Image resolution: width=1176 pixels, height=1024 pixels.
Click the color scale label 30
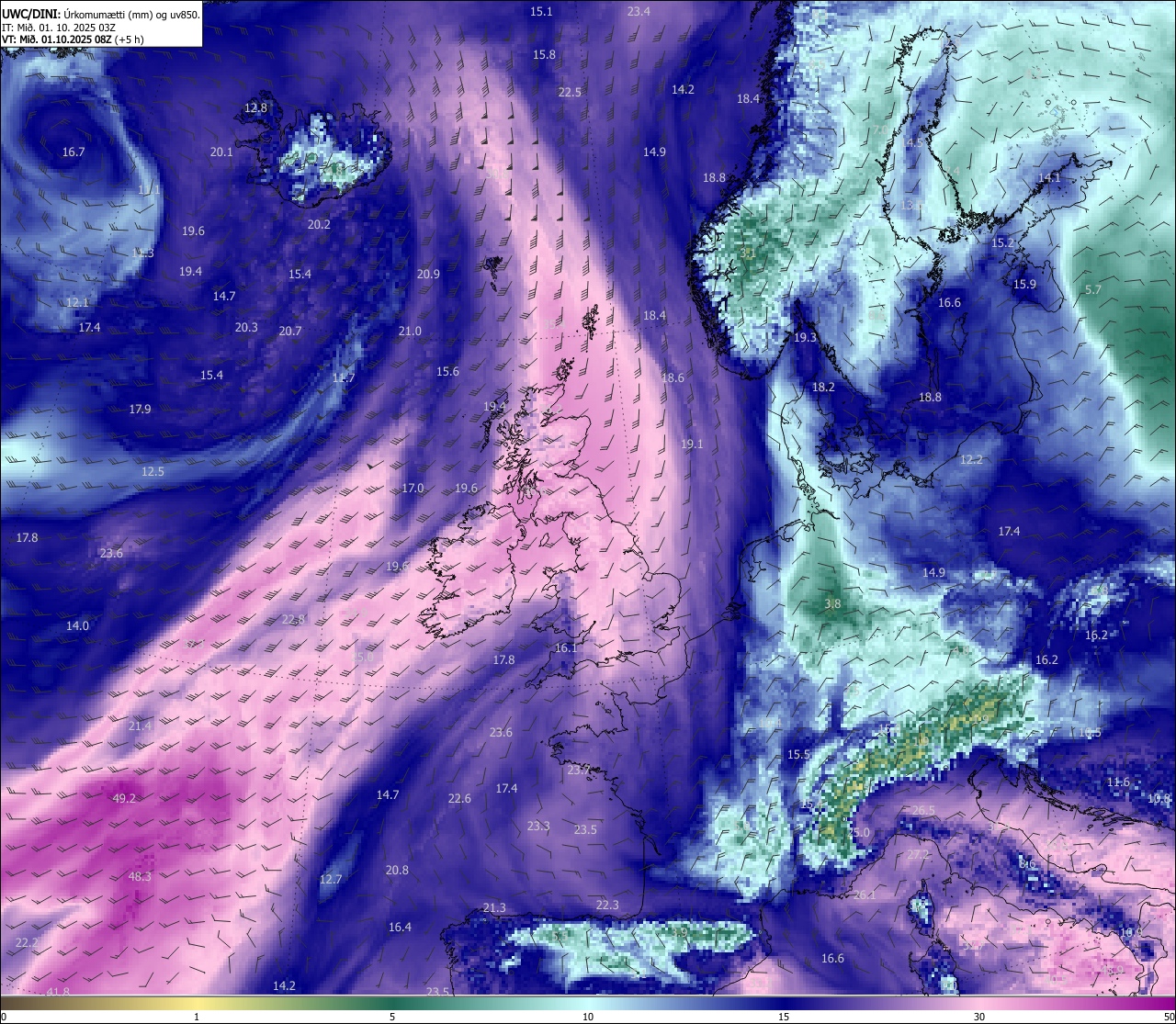(979, 1017)
